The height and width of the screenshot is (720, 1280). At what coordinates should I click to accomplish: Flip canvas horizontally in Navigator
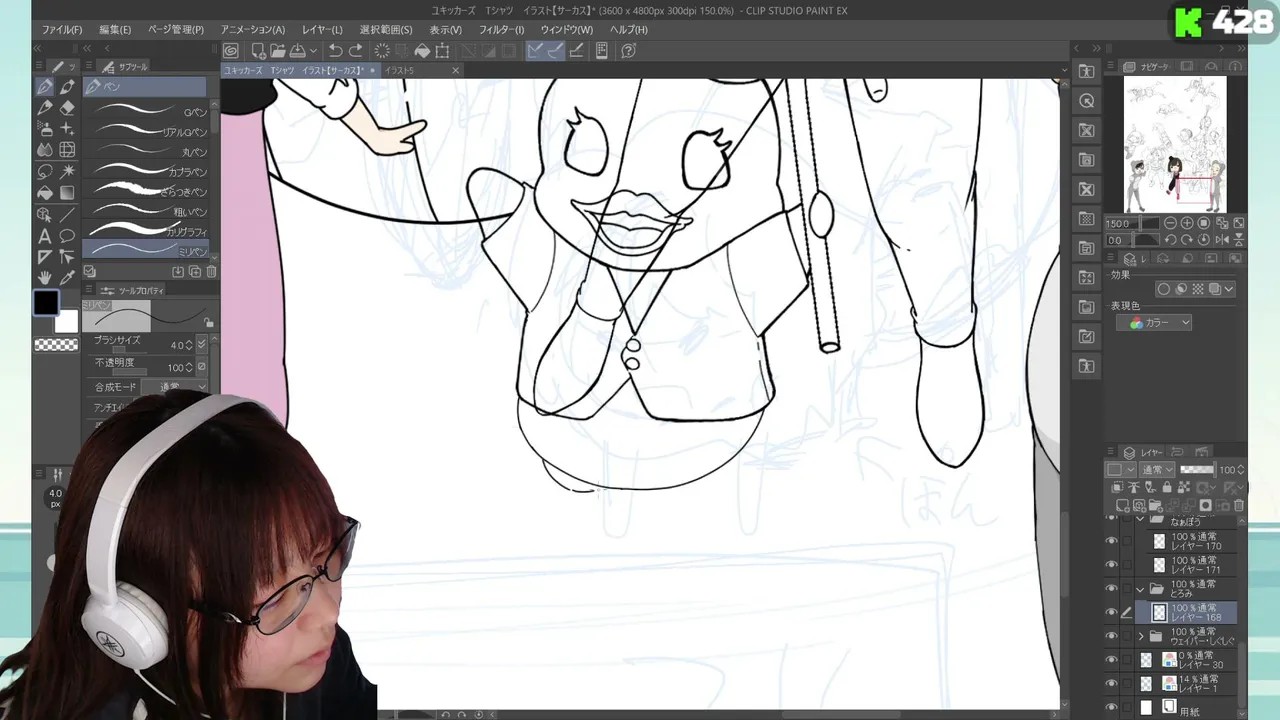[x=1223, y=240]
